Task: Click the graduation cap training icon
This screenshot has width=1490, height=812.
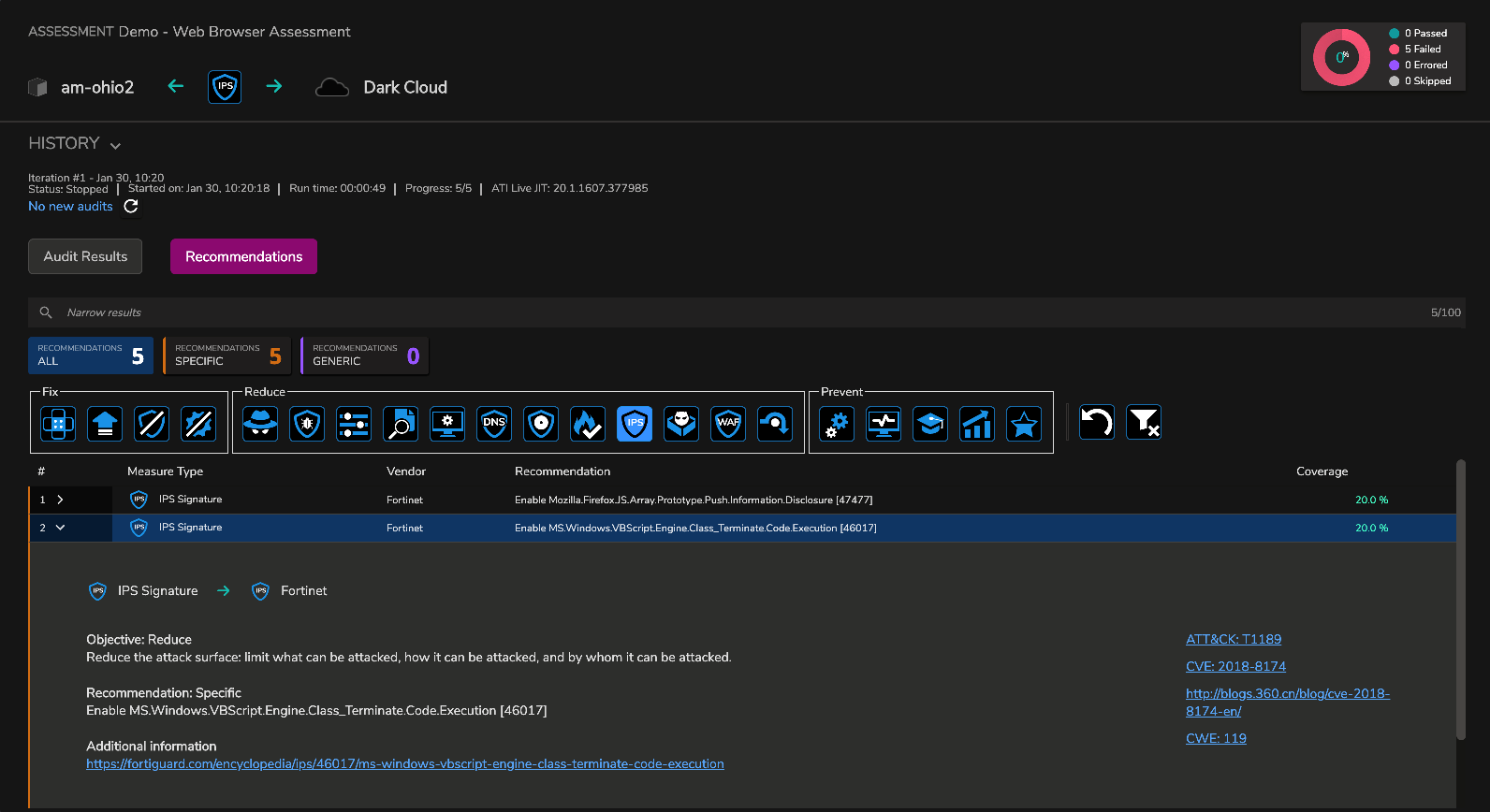Action: pos(930,424)
